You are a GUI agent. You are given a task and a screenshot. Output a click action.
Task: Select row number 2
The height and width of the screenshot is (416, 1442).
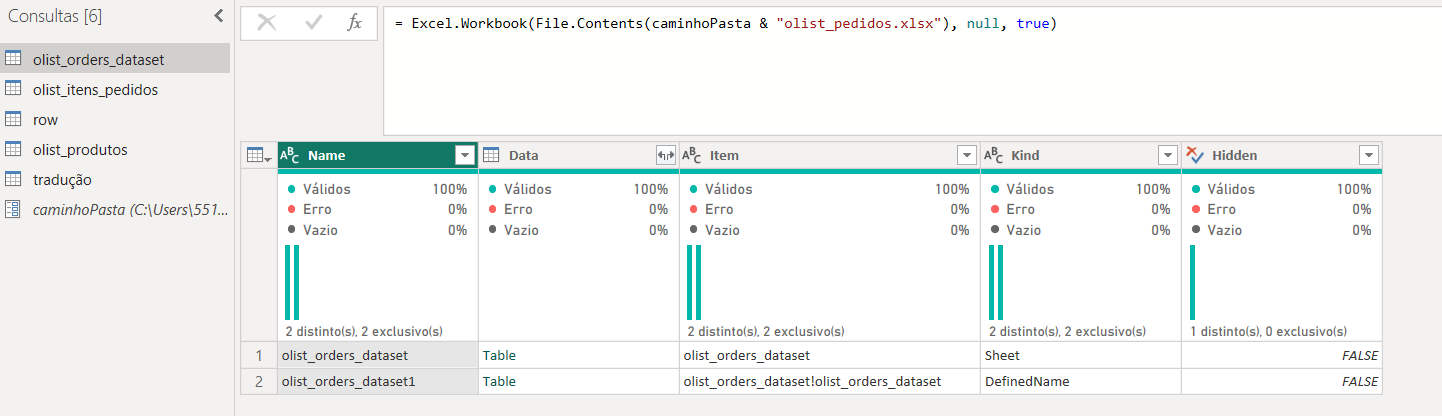click(258, 381)
